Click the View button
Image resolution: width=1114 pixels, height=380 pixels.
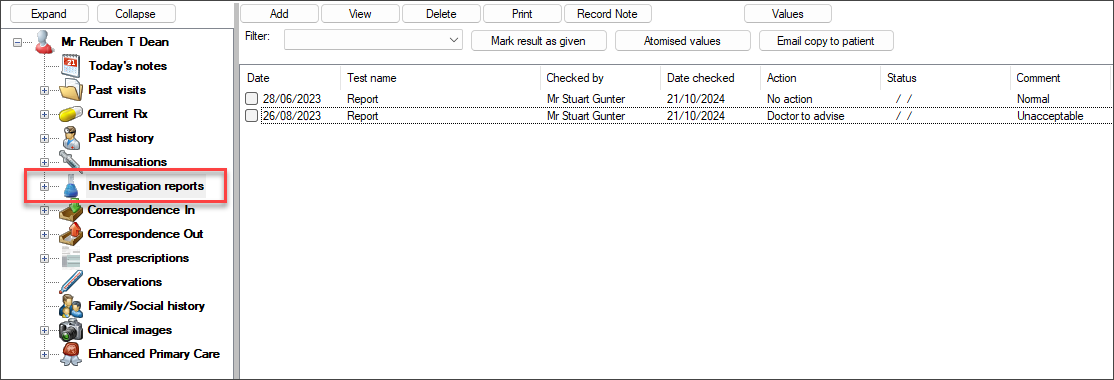360,13
